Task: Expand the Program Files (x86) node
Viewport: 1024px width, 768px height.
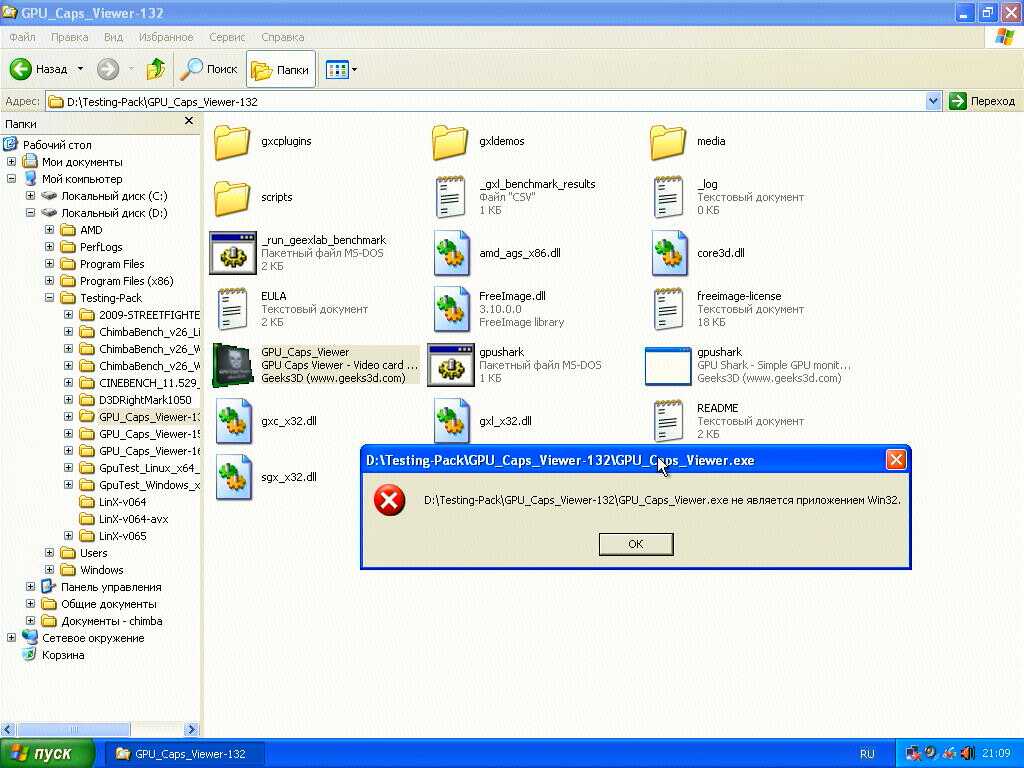Action: [49, 280]
